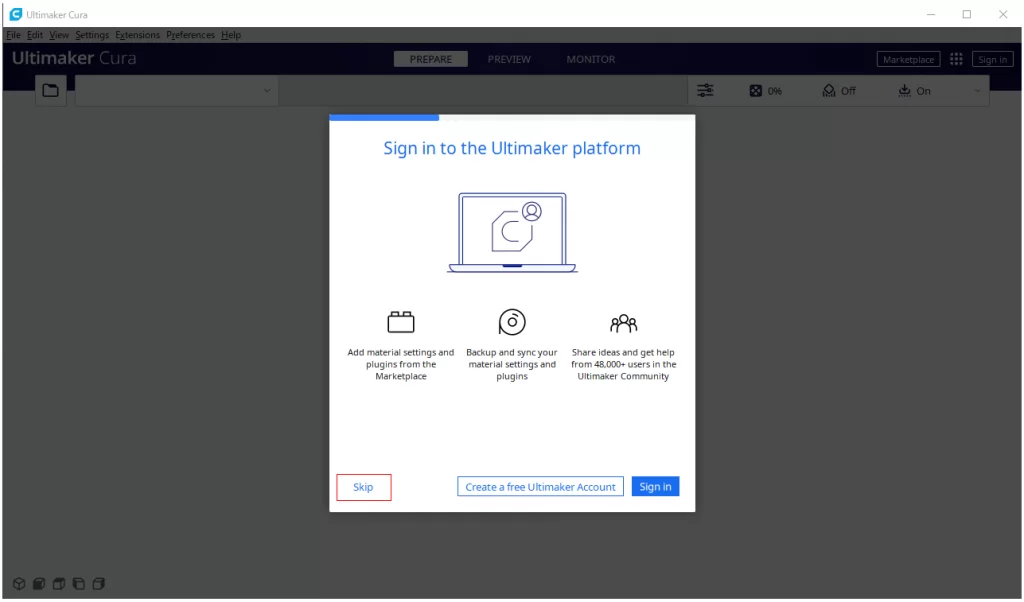Image resolution: width=1024 pixels, height=602 pixels.
Task: Open the print settings sliders icon
Action: point(705,91)
